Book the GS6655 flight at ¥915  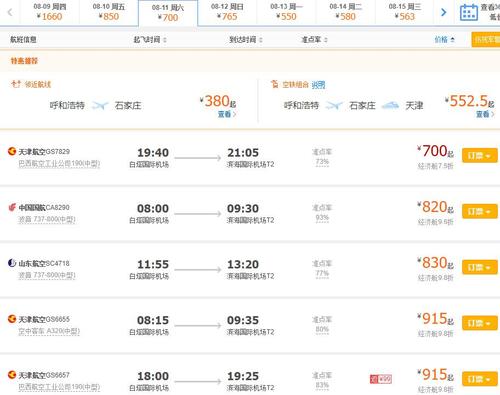pyautogui.click(x=480, y=323)
